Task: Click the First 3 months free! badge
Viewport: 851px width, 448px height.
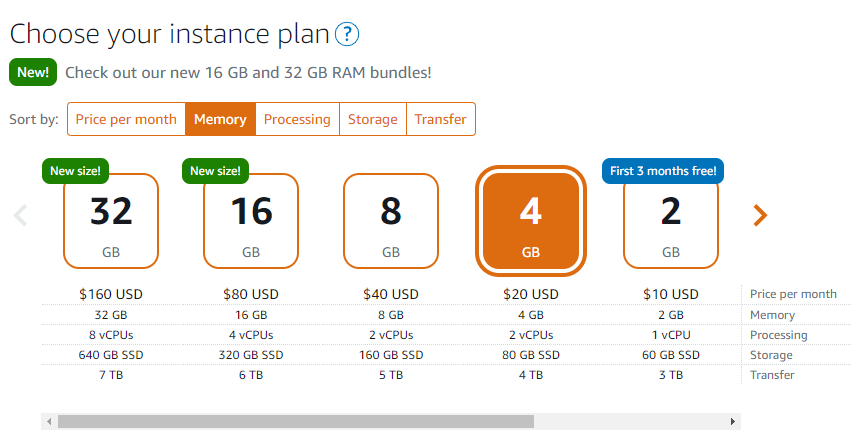Action: pyautogui.click(x=663, y=171)
